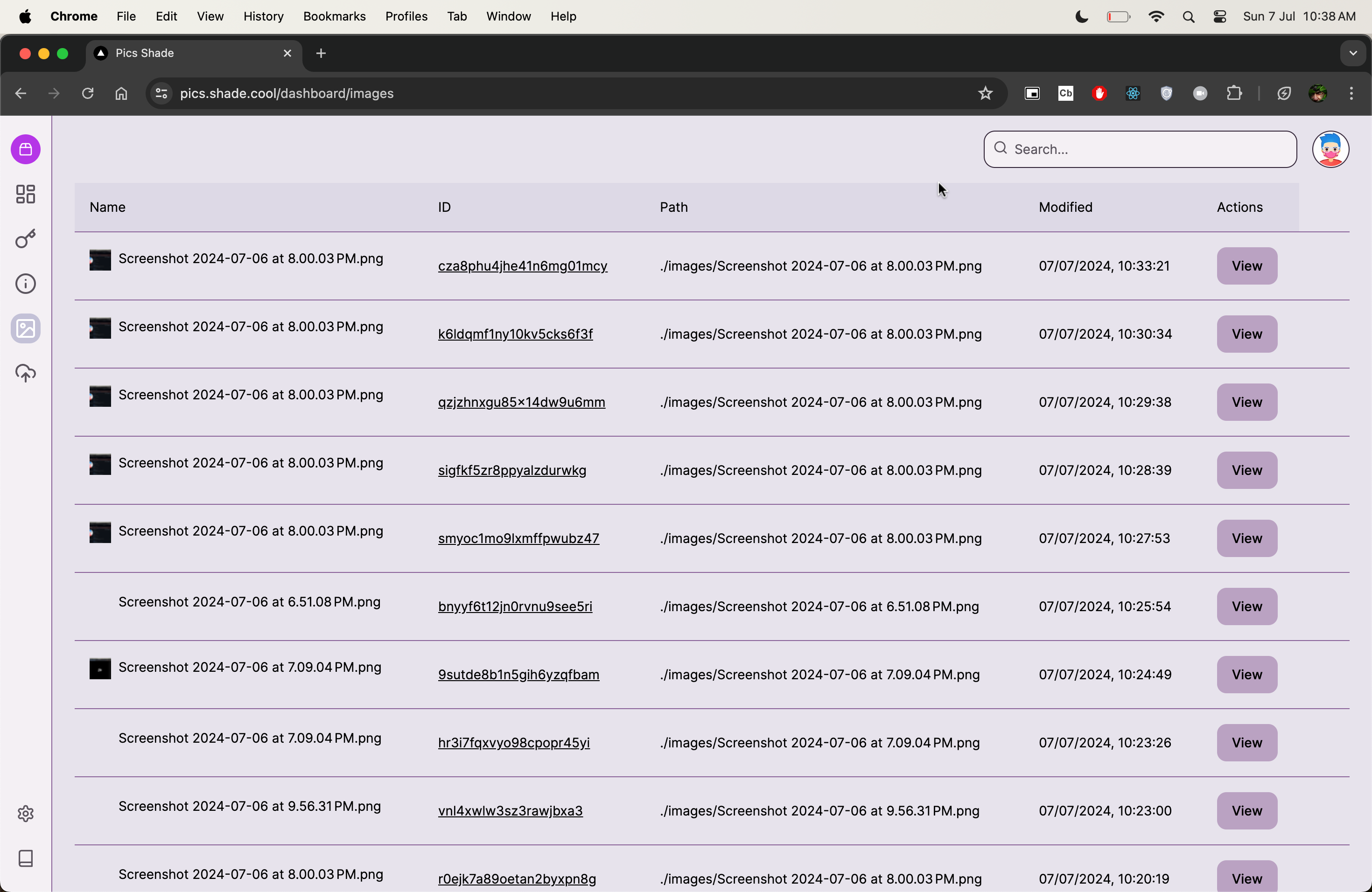The image size is (1372, 892).
Task: Open ID link vnl4xwlw3sz3rawjbxa3
Action: [x=510, y=811]
